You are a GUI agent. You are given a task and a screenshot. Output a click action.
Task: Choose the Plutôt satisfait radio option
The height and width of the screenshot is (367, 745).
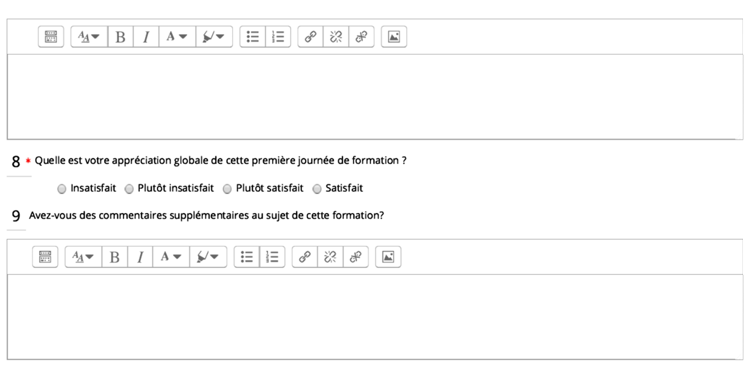(227, 189)
